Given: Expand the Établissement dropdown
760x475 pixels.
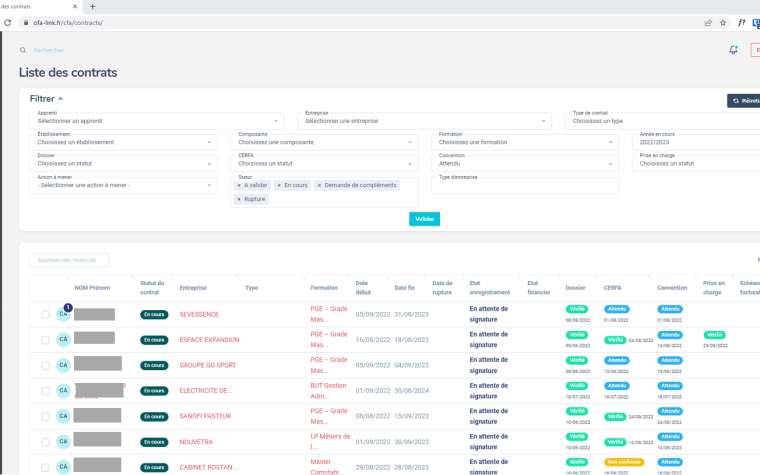Looking at the screenshot, I should coord(123,141).
